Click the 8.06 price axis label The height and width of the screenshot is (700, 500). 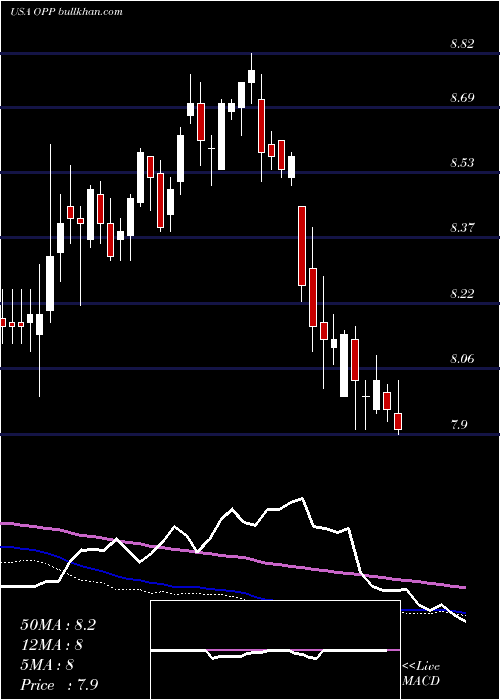(462, 358)
